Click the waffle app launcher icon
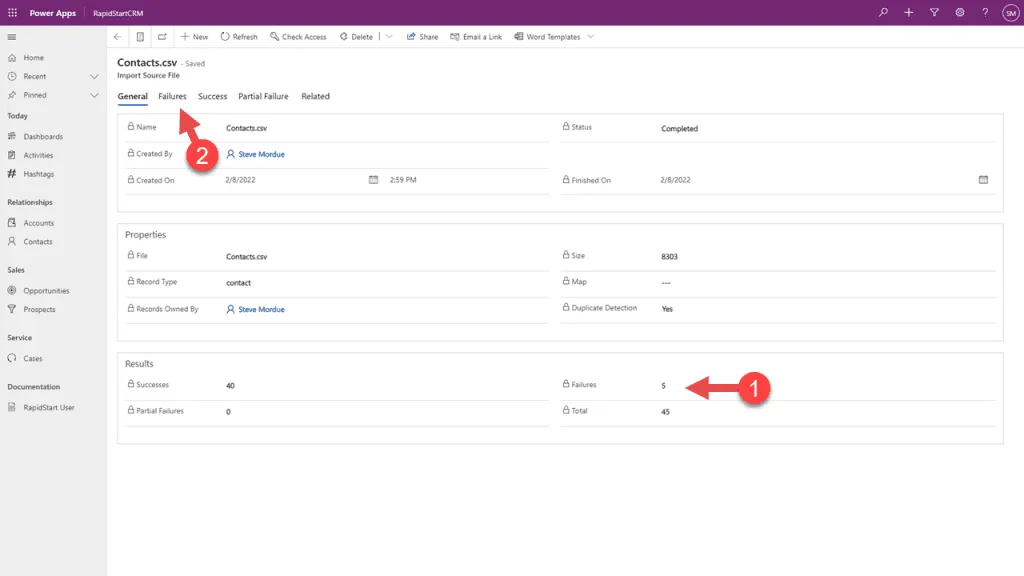1024x576 pixels. coord(12,12)
